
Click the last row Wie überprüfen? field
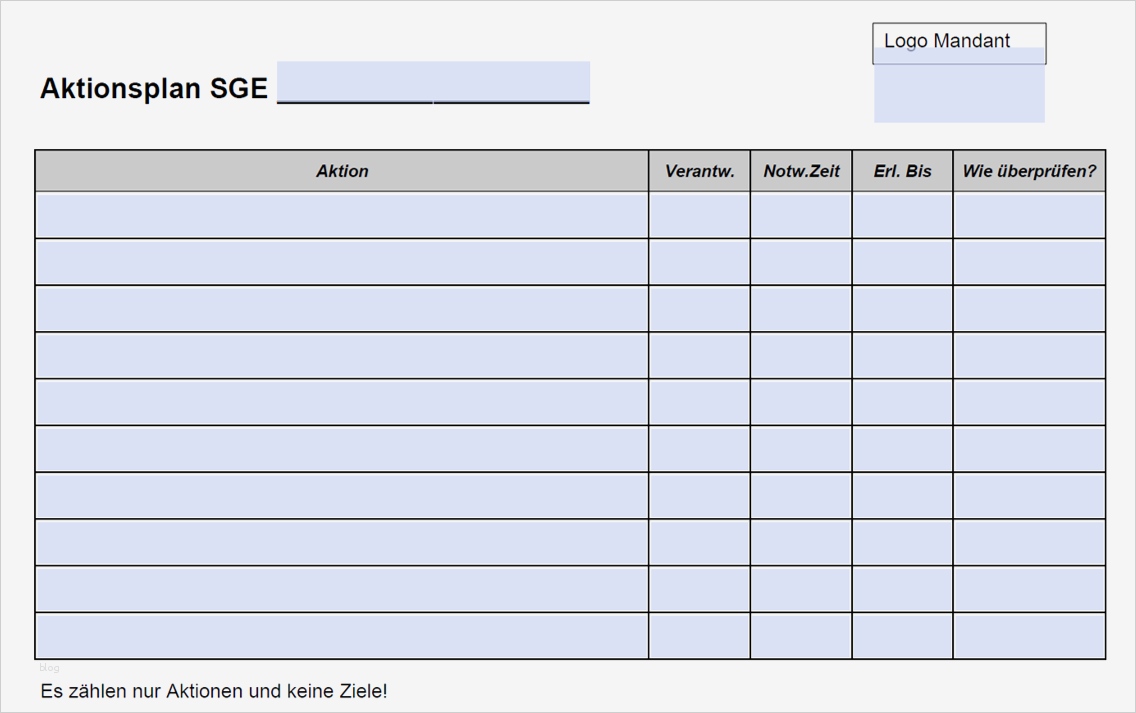pos(1029,636)
